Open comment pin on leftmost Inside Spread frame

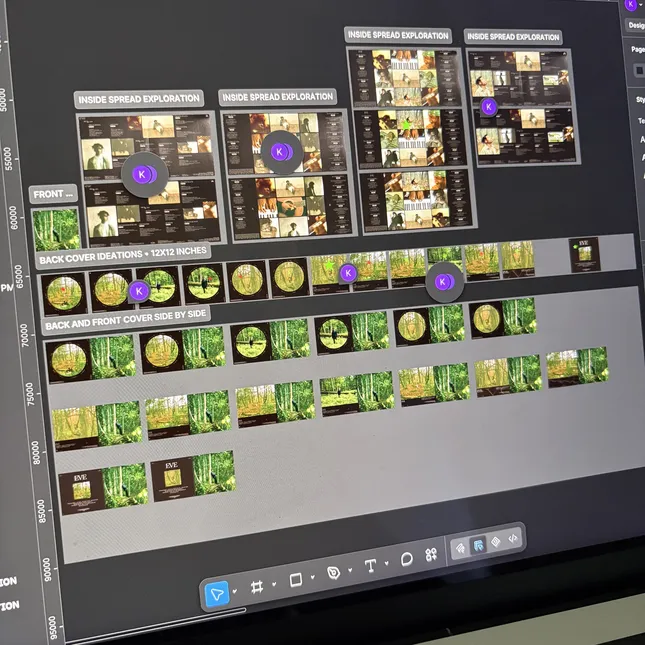point(144,174)
